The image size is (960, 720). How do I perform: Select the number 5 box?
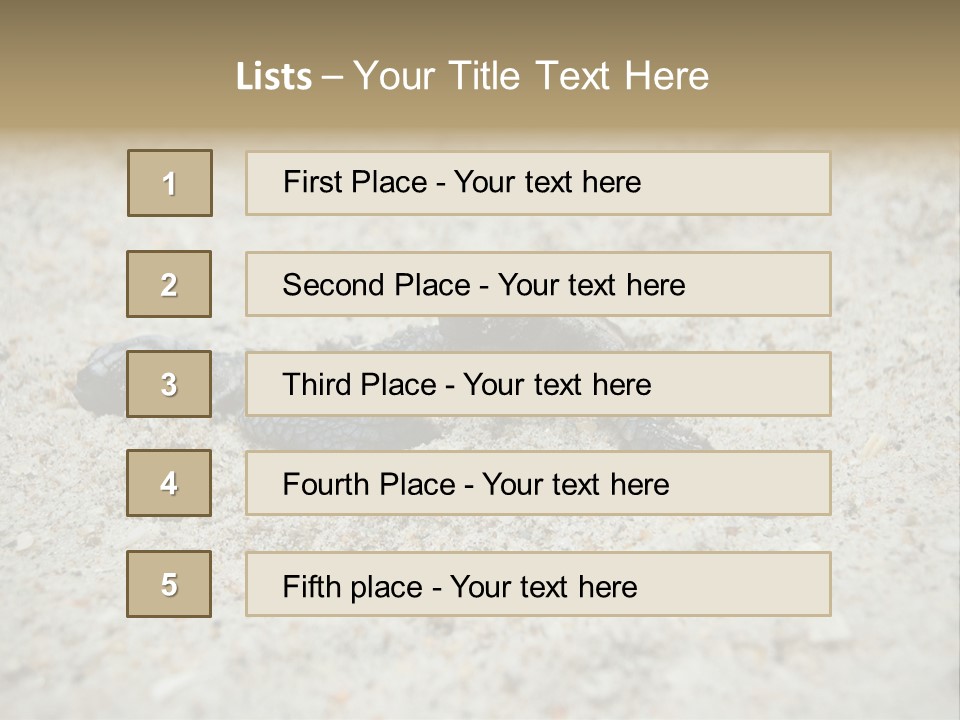coord(169,584)
